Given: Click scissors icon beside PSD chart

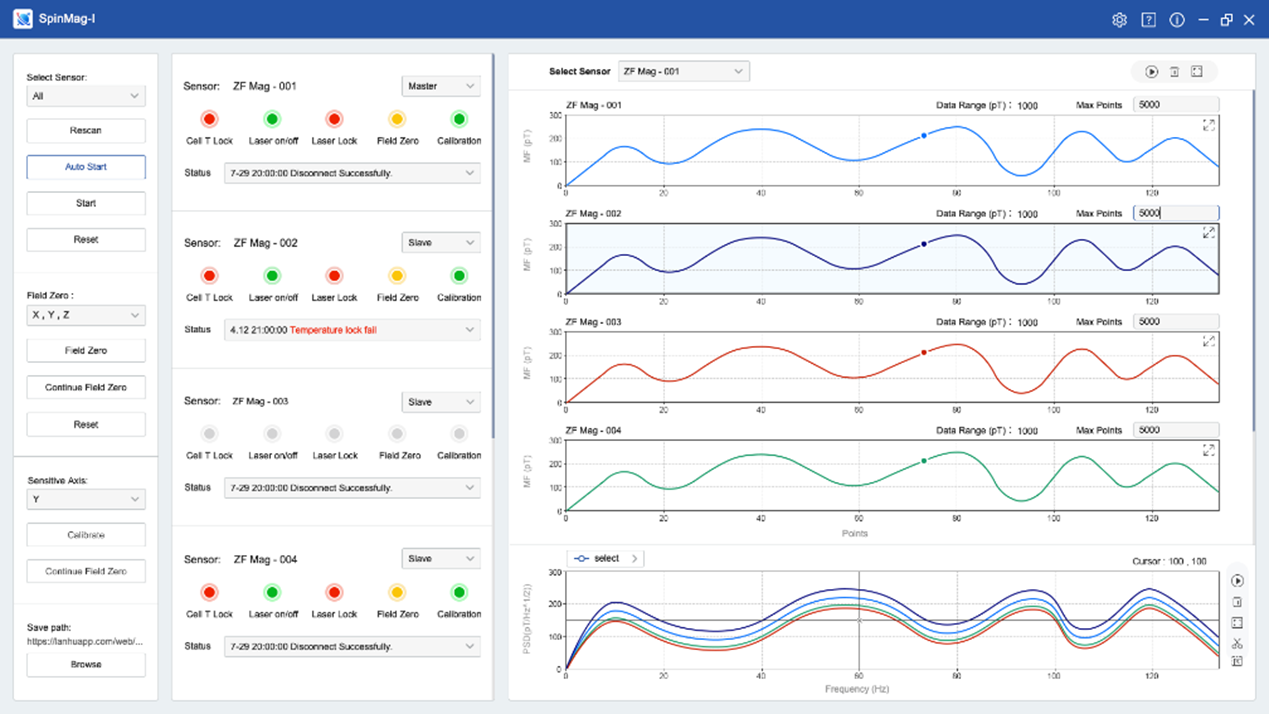Looking at the screenshot, I should click(x=1237, y=643).
